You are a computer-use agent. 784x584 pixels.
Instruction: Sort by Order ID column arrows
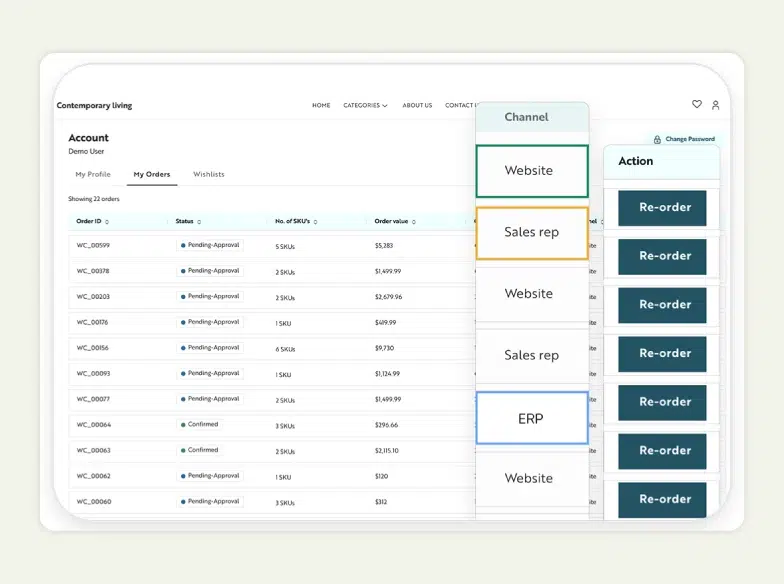107,222
